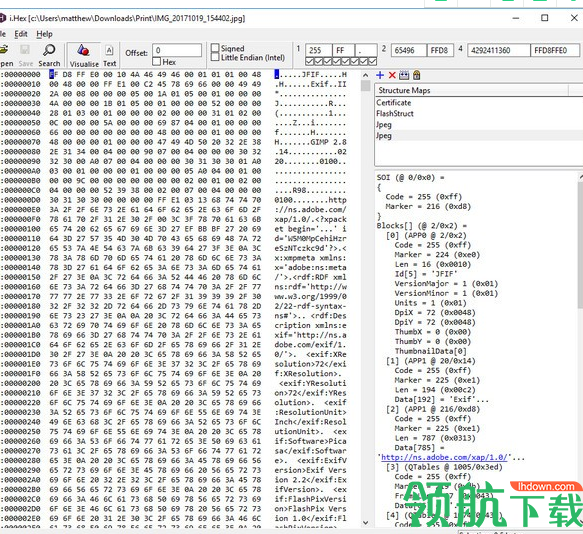
Task: Click the 'Blocks[] (@ 2/0x2) =' line
Action: [x=422, y=226]
